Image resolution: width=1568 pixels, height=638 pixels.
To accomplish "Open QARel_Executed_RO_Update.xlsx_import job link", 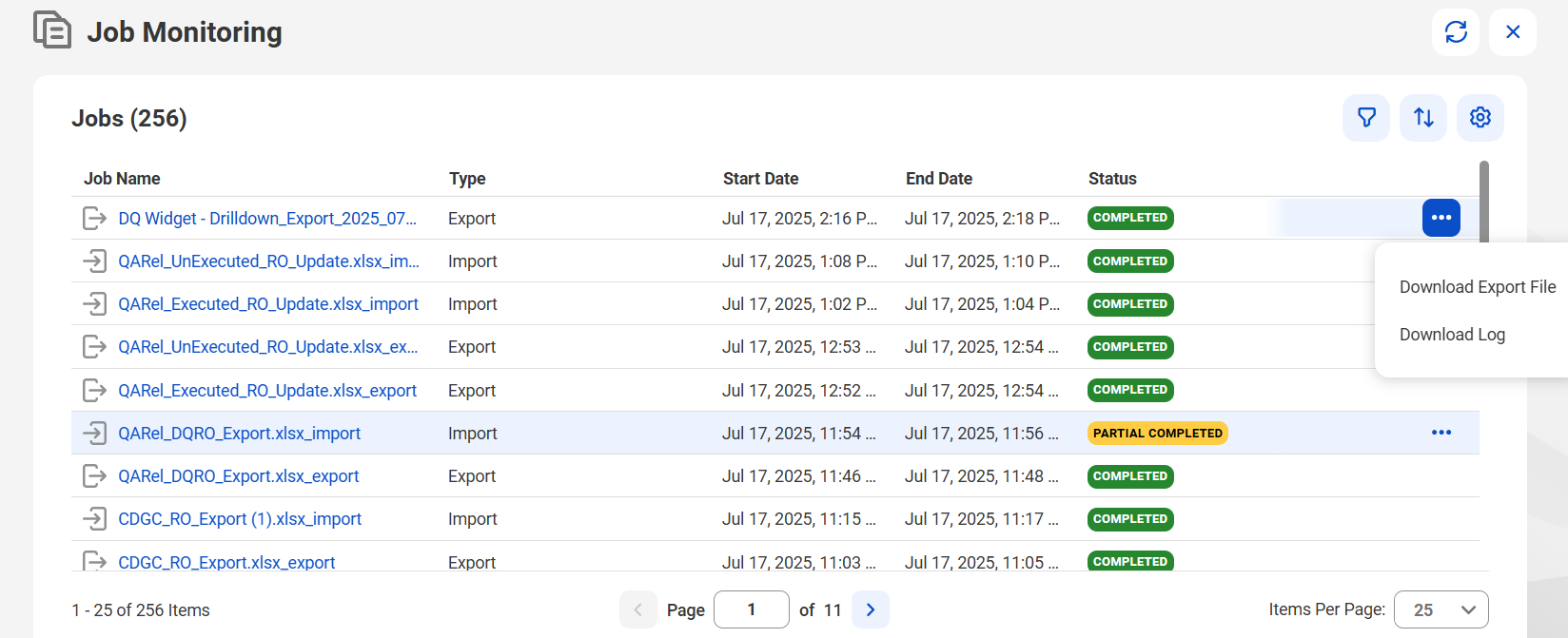I will [268, 304].
